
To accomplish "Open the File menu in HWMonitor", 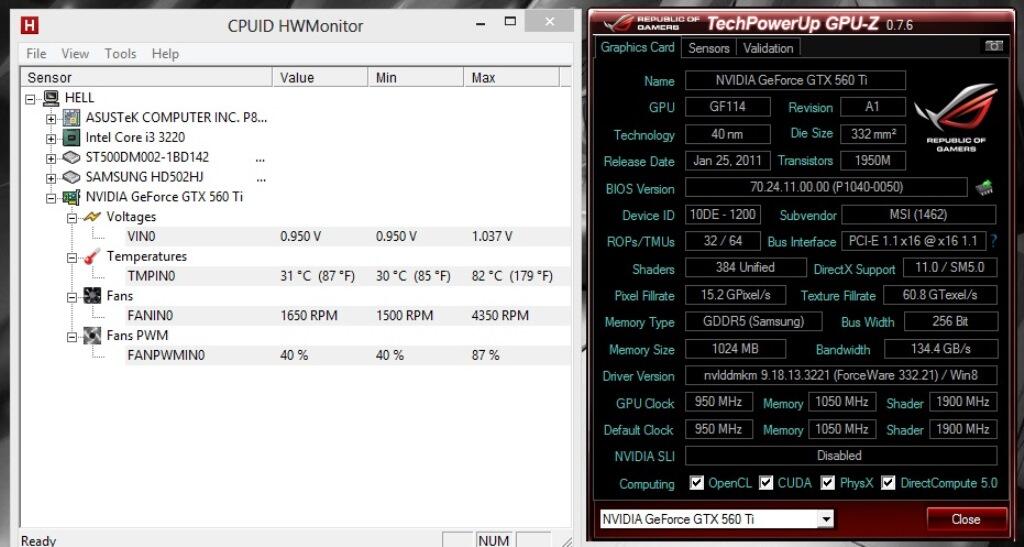I will [x=36, y=54].
